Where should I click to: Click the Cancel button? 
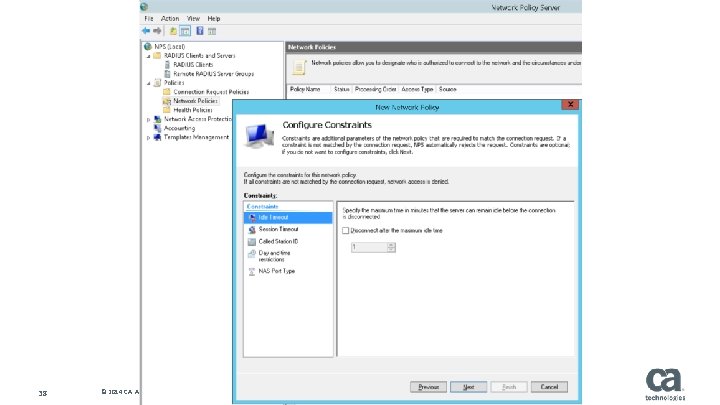(549, 387)
